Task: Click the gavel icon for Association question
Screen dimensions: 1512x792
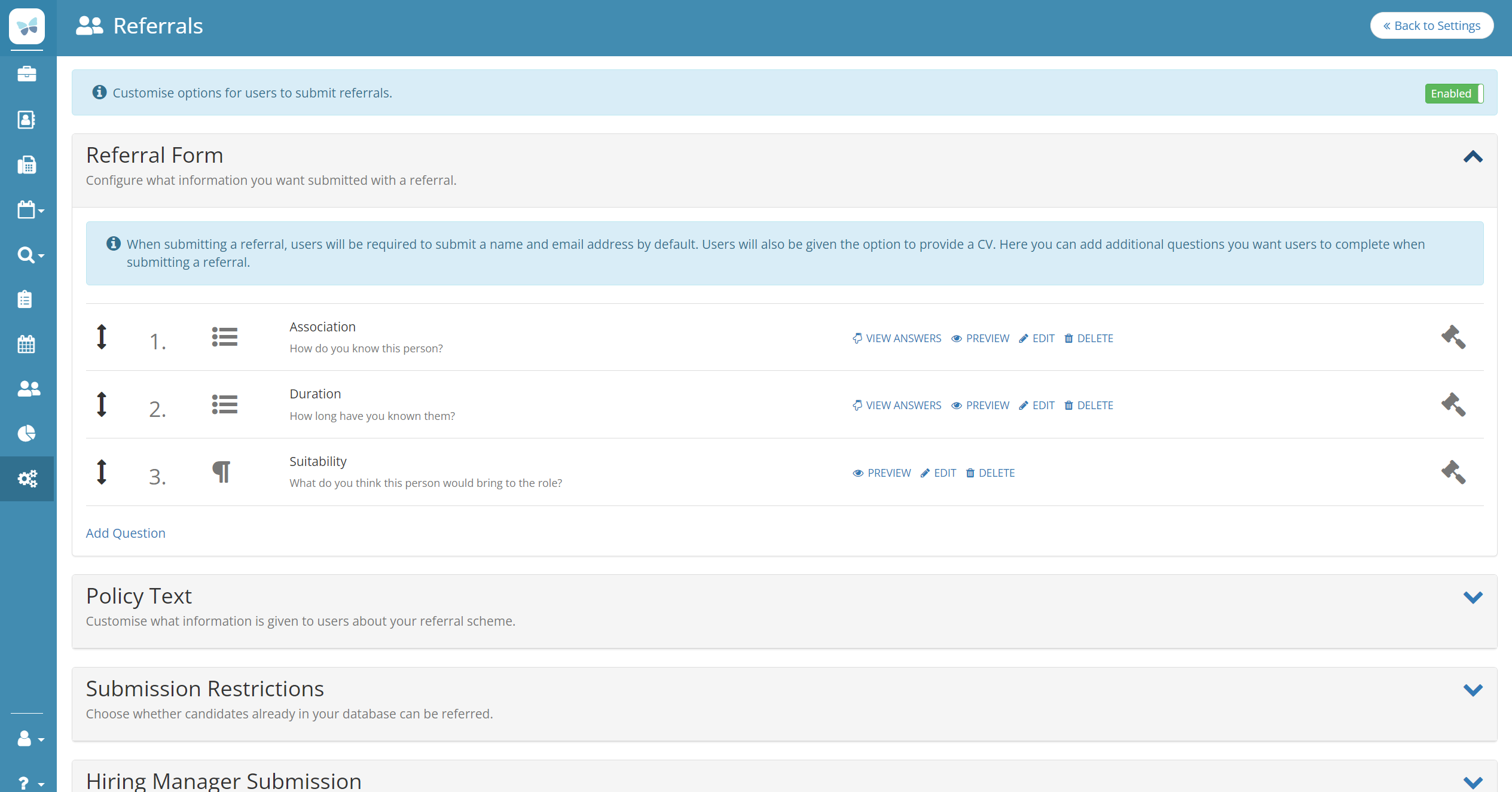Action: (x=1453, y=337)
